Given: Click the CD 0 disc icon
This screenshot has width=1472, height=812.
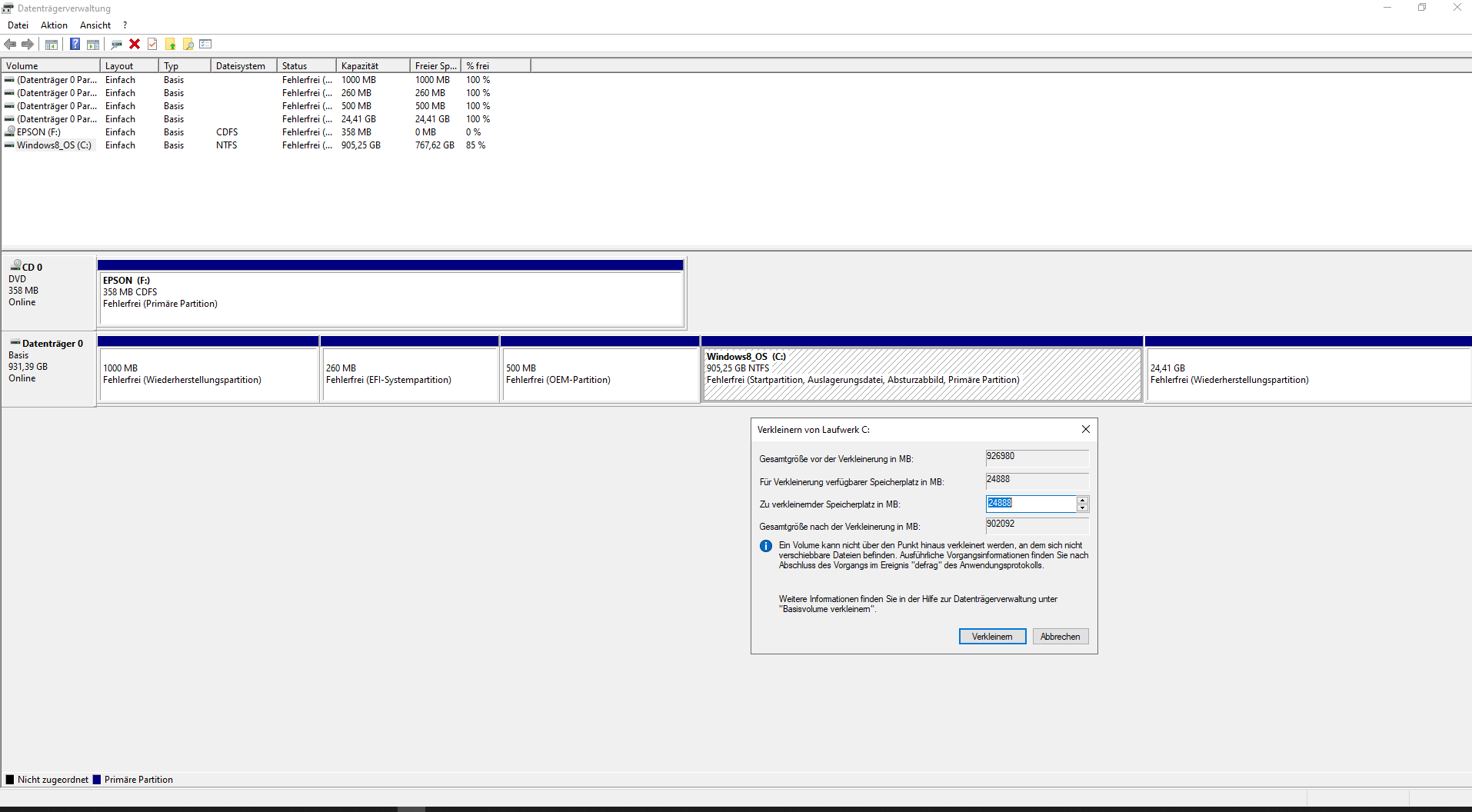Looking at the screenshot, I should click(x=15, y=265).
